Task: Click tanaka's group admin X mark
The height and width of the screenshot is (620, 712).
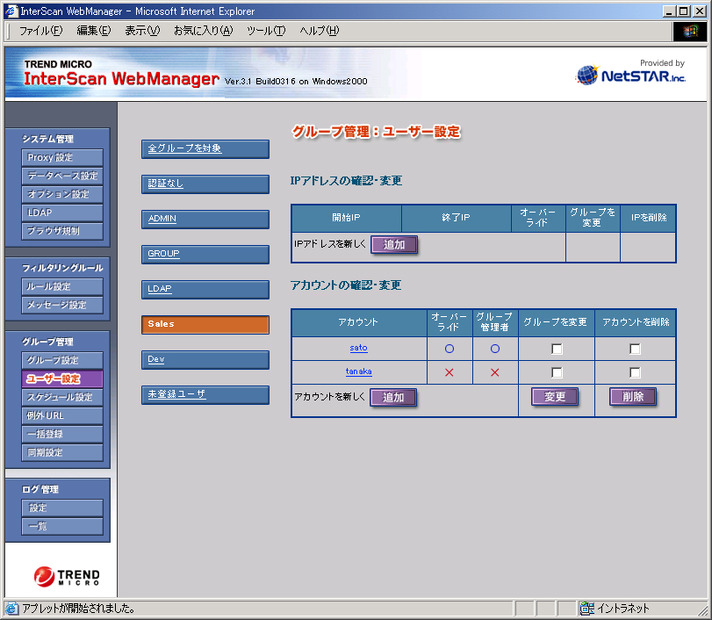Action: click(495, 372)
